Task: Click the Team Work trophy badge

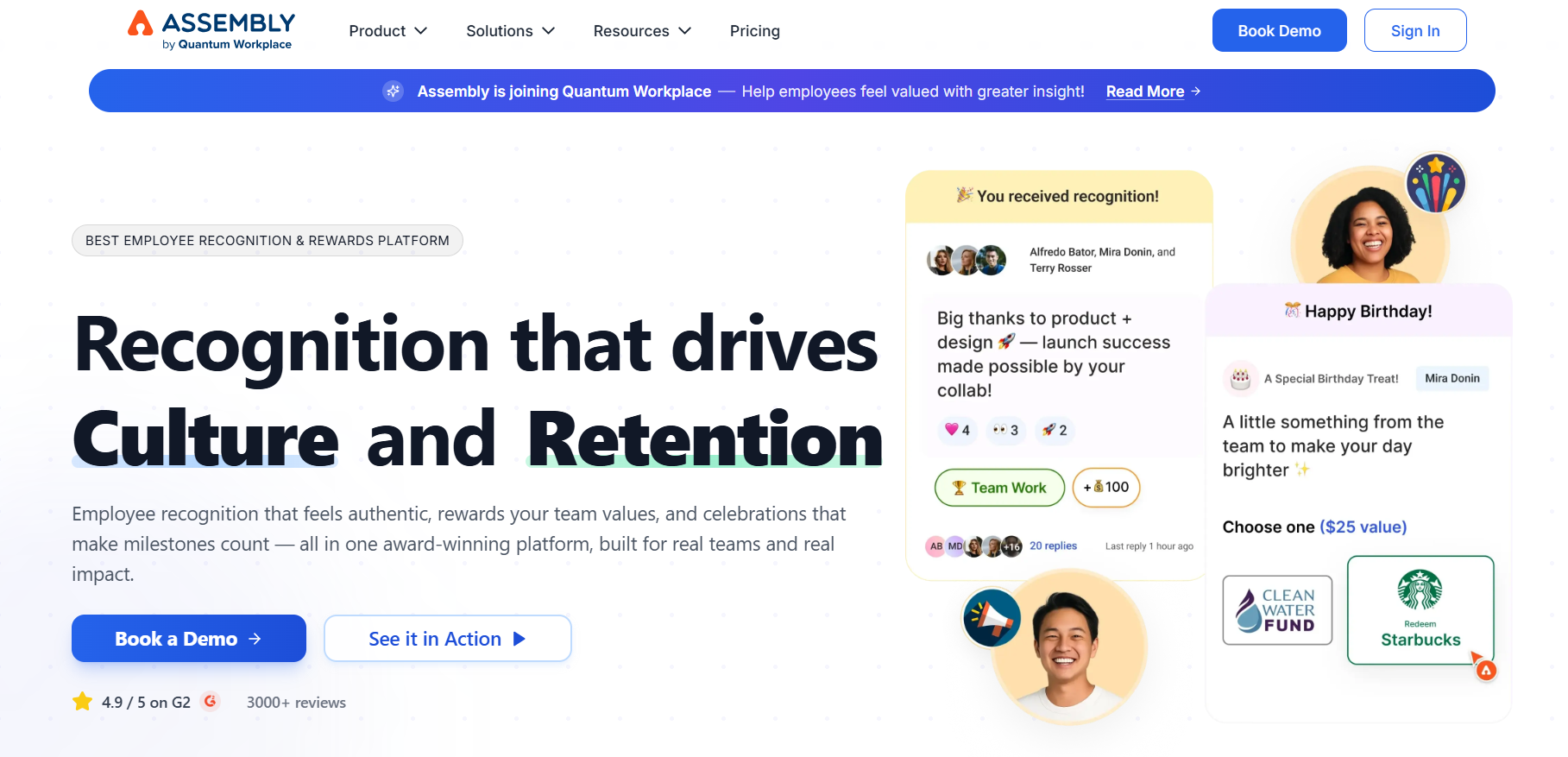Action: [x=999, y=488]
